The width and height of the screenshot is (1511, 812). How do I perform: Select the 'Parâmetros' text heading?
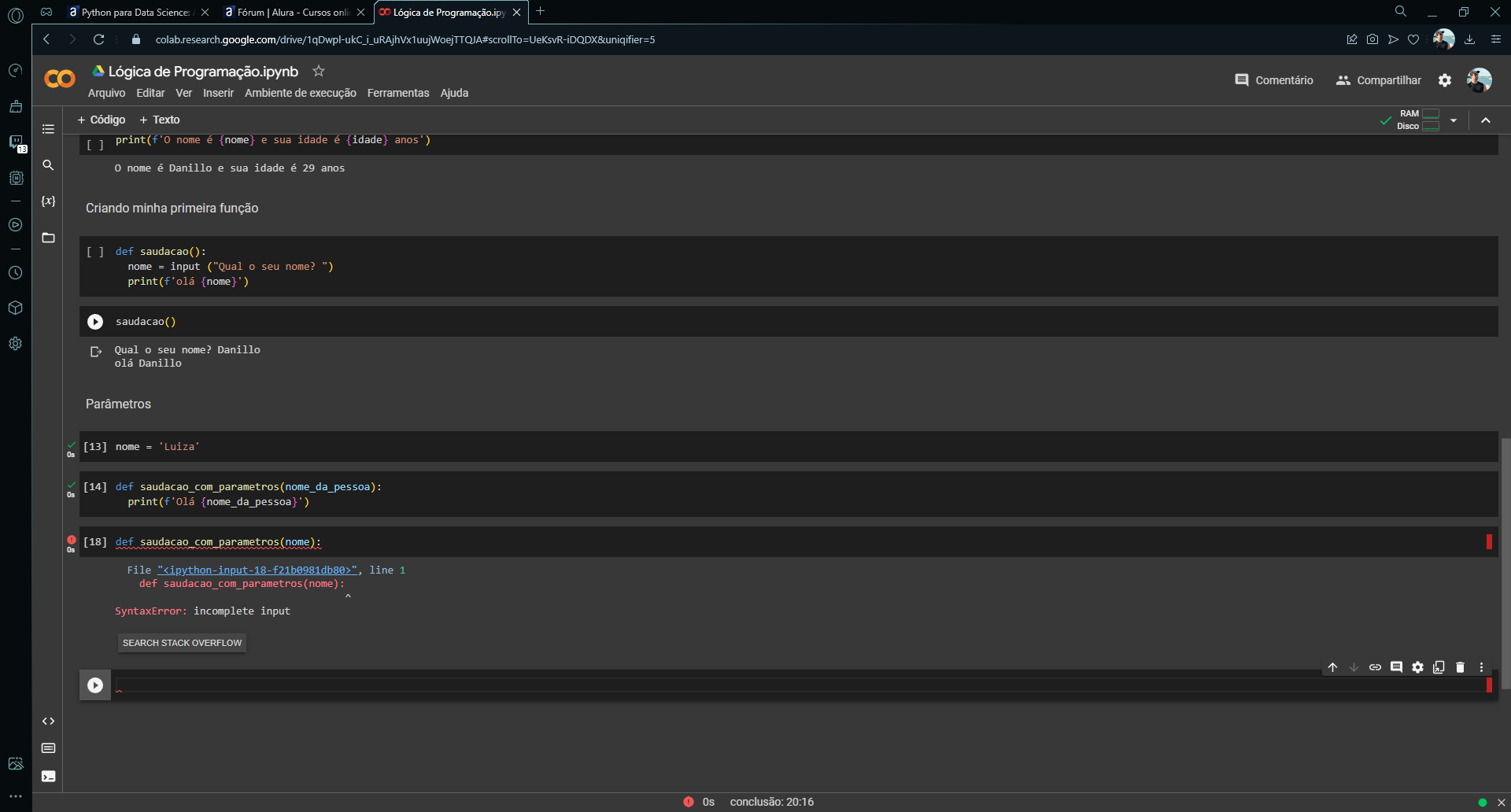point(118,404)
